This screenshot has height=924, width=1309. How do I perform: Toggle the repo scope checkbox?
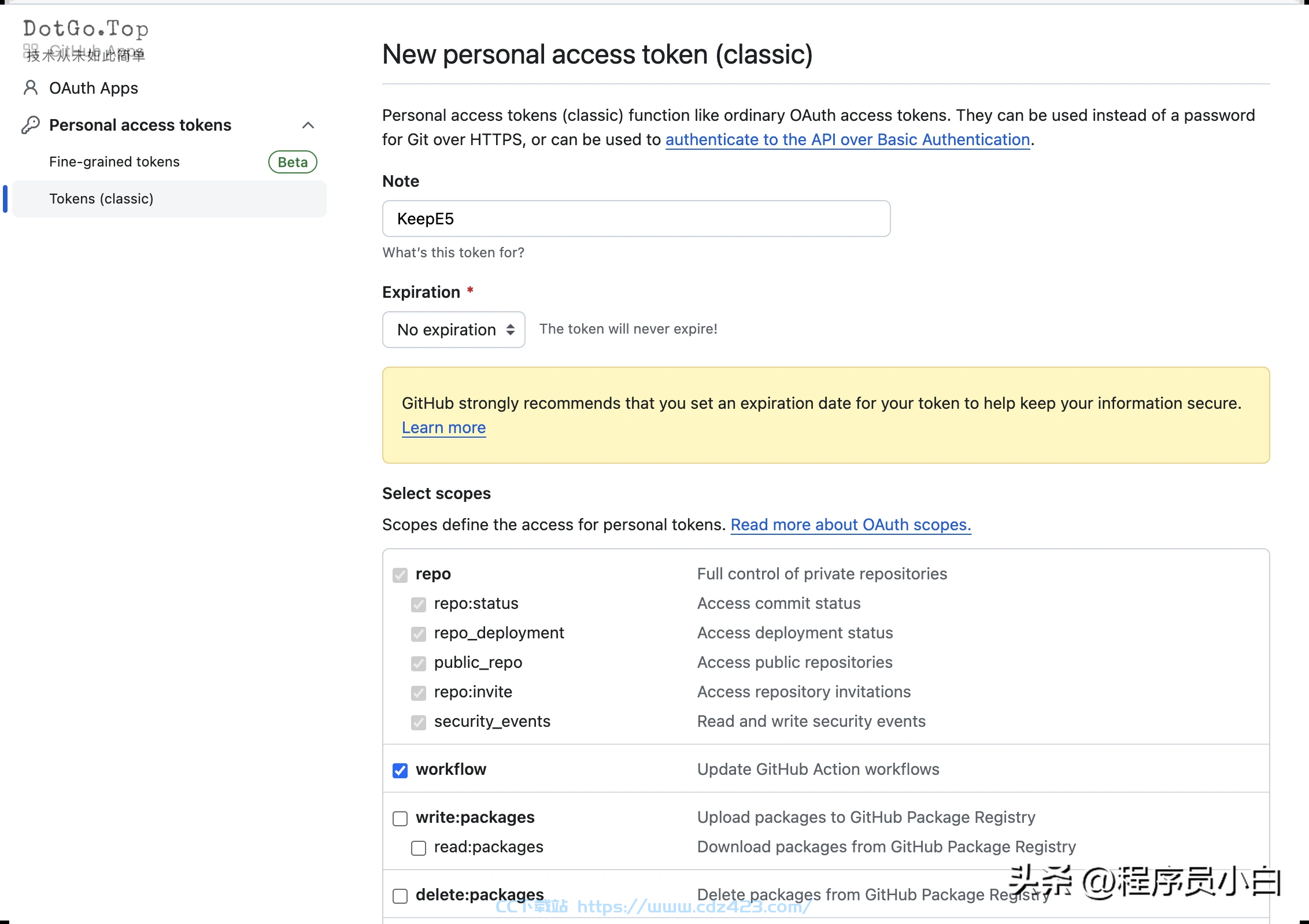400,575
